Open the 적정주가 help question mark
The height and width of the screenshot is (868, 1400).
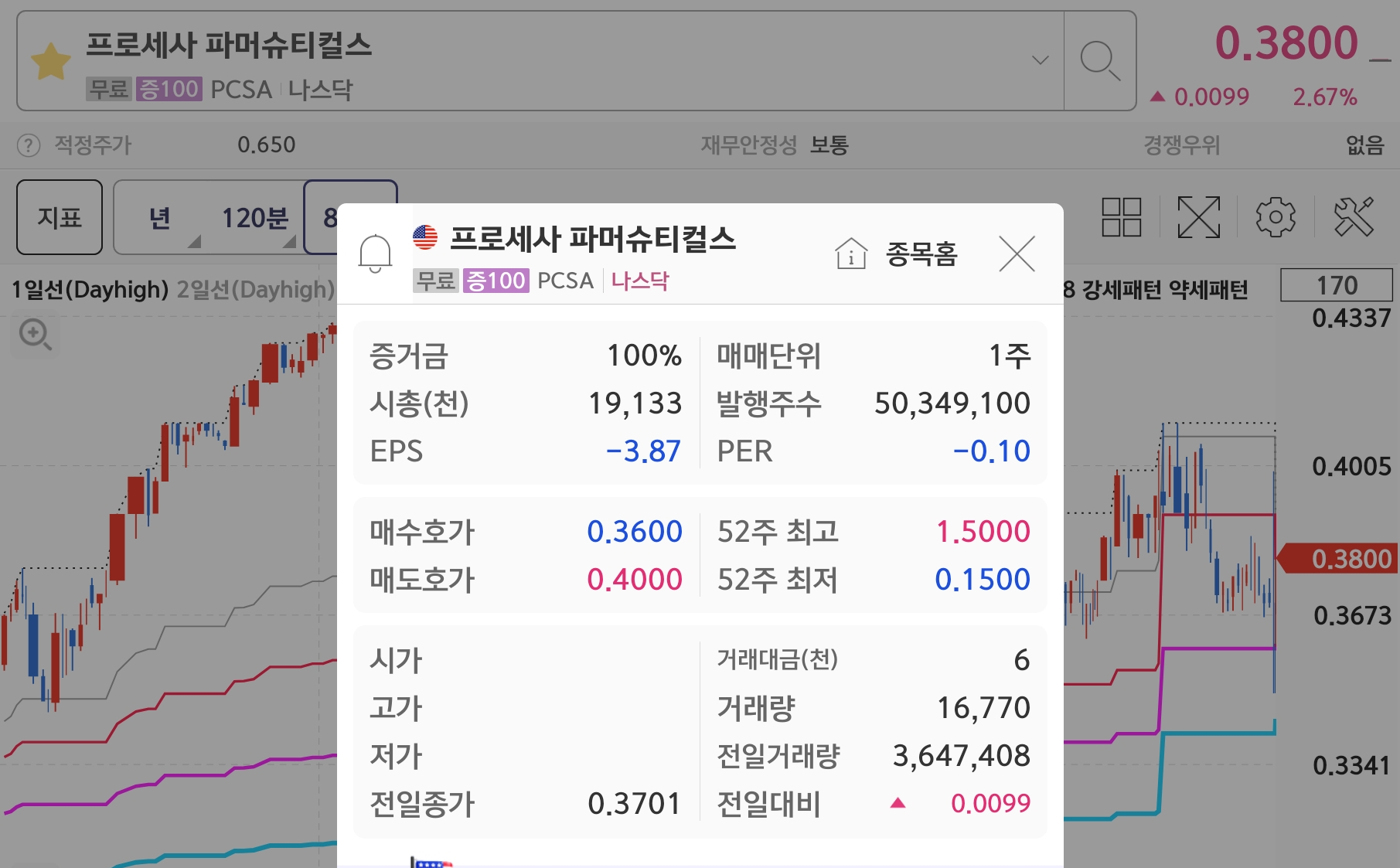click(29, 145)
